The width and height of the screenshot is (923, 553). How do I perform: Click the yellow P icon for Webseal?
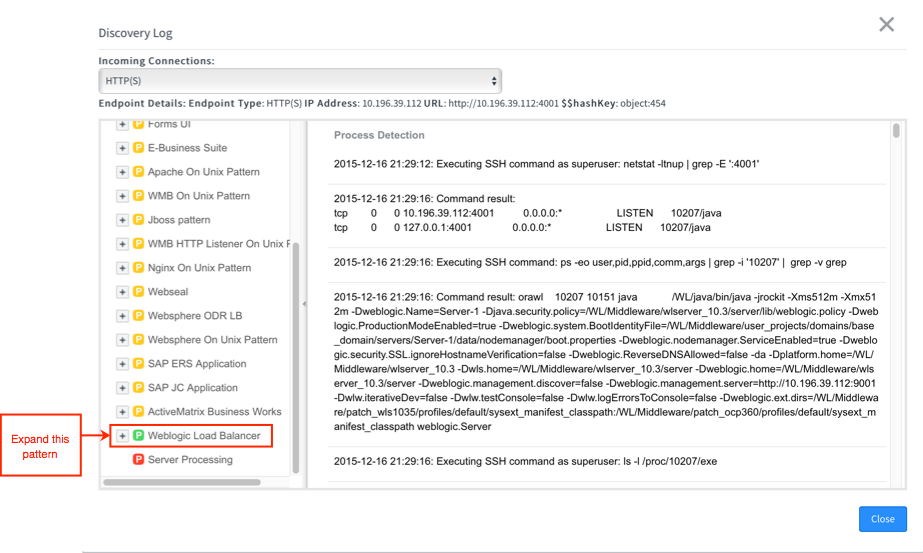138,292
